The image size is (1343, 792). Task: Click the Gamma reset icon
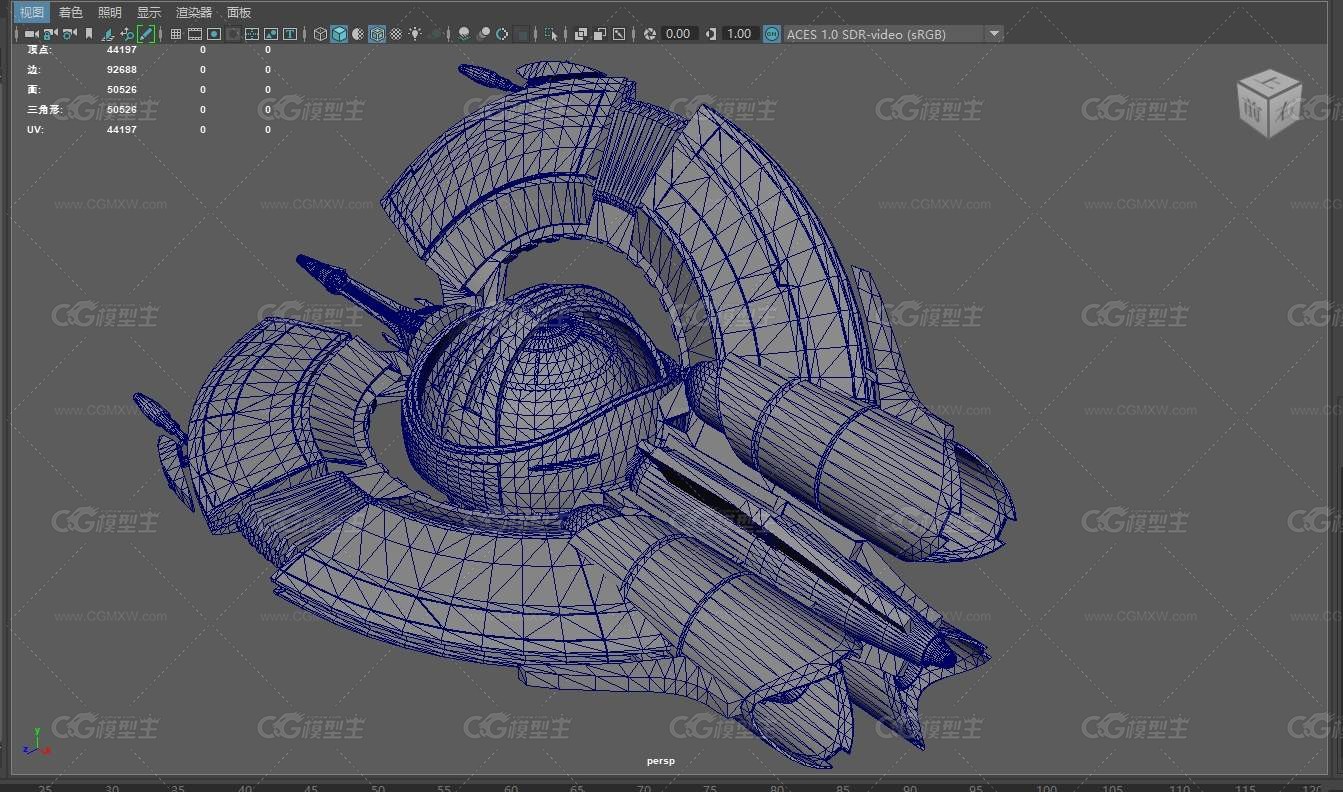pos(711,34)
